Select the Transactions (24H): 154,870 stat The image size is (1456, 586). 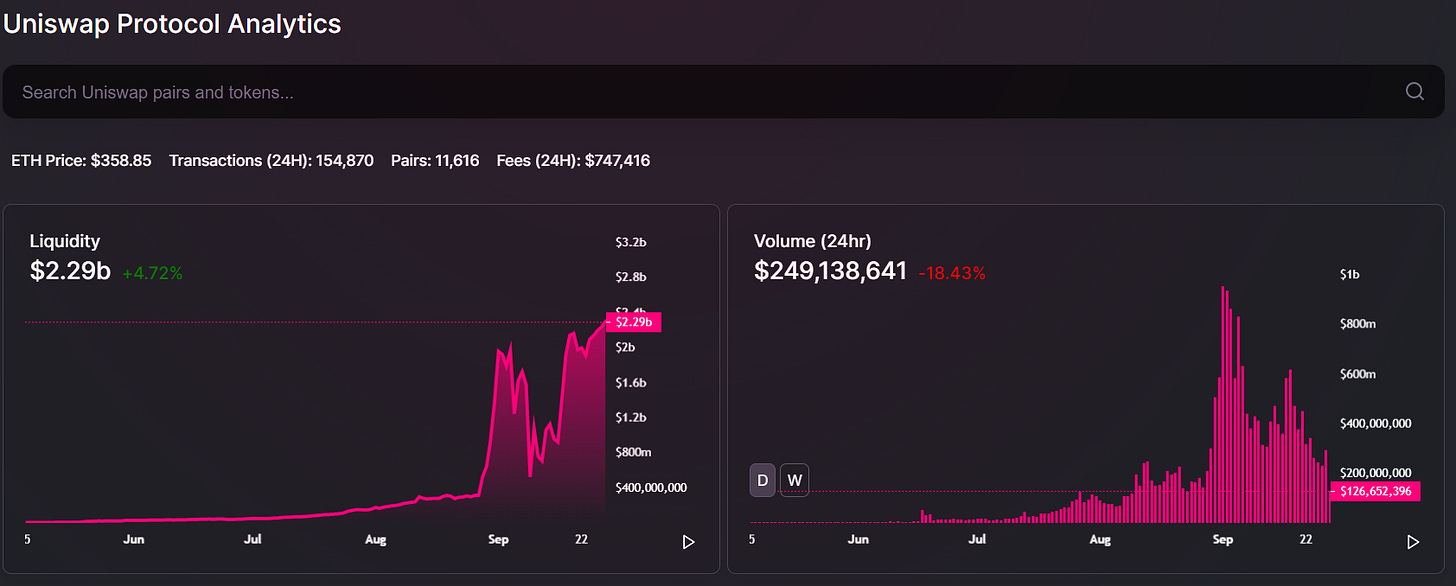point(272,160)
